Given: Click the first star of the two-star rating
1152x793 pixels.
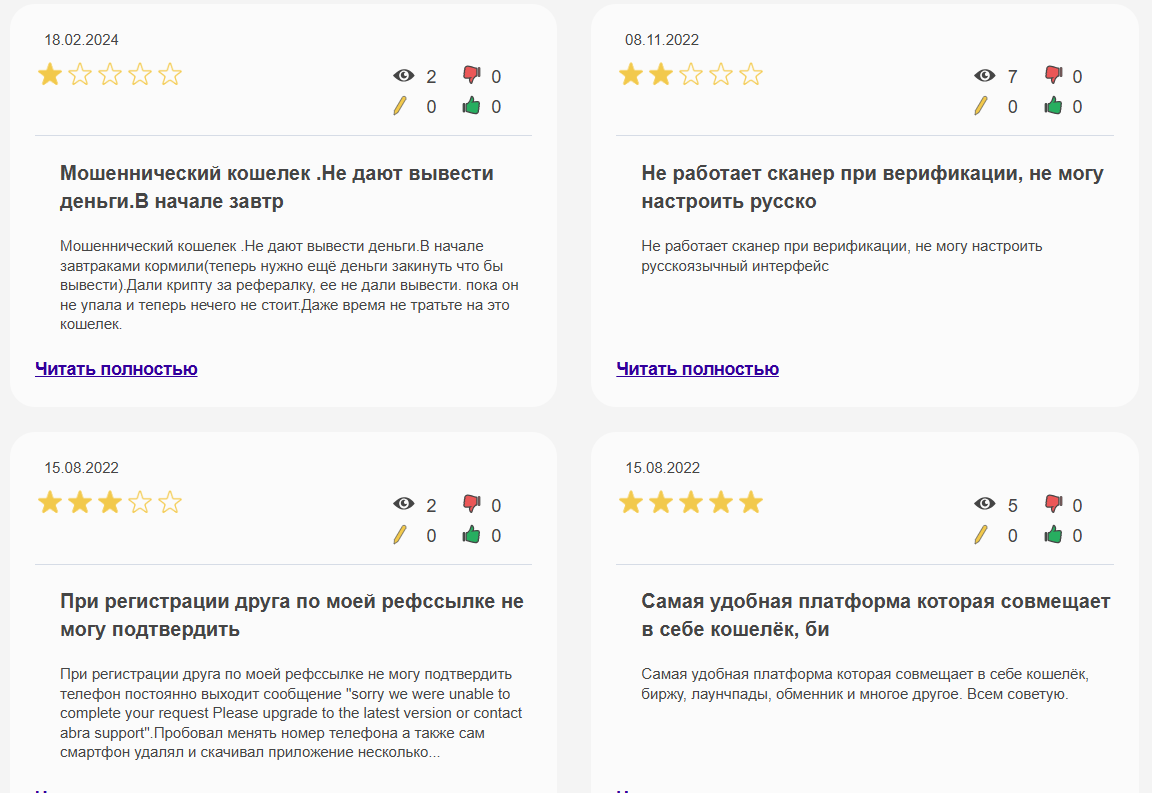Looking at the screenshot, I should point(631,75).
